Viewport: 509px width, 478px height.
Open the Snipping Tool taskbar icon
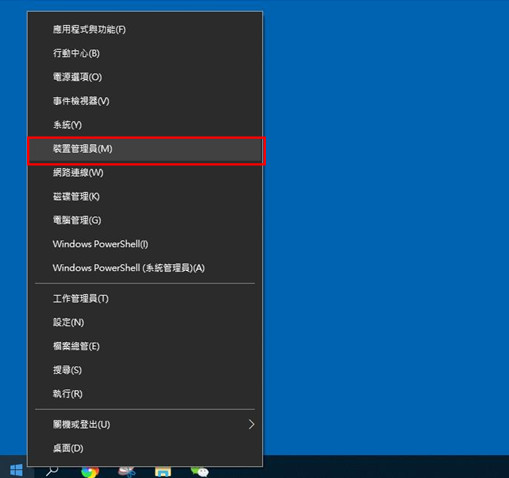tap(126, 472)
